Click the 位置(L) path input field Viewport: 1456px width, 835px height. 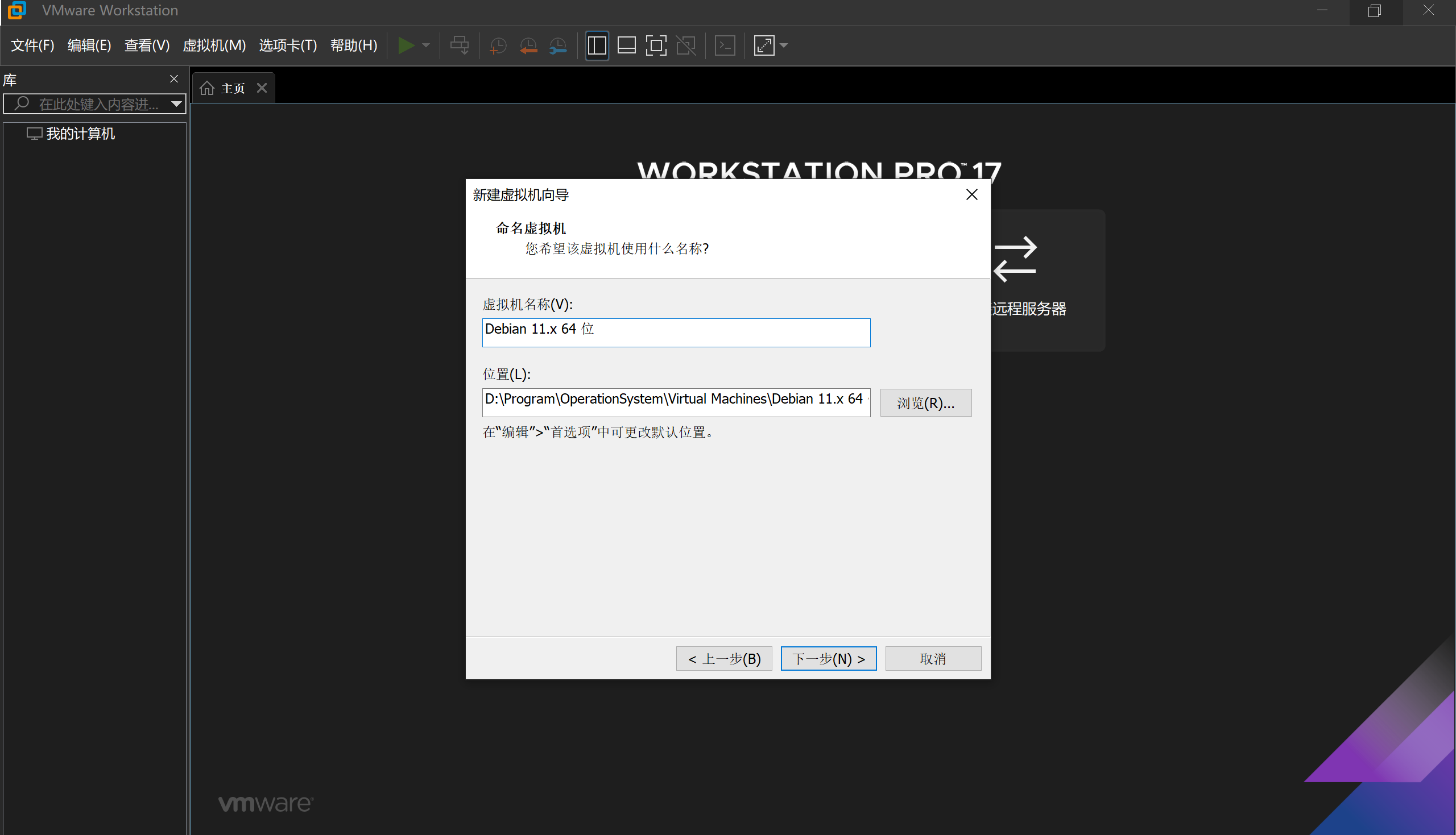(x=676, y=402)
